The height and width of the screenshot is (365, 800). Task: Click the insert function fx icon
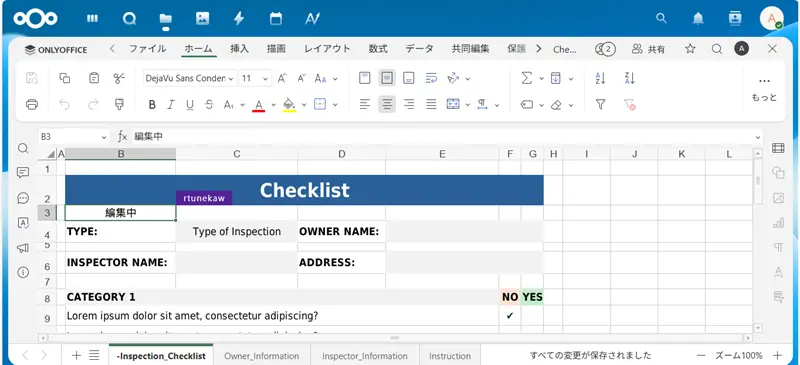point(122,137)
